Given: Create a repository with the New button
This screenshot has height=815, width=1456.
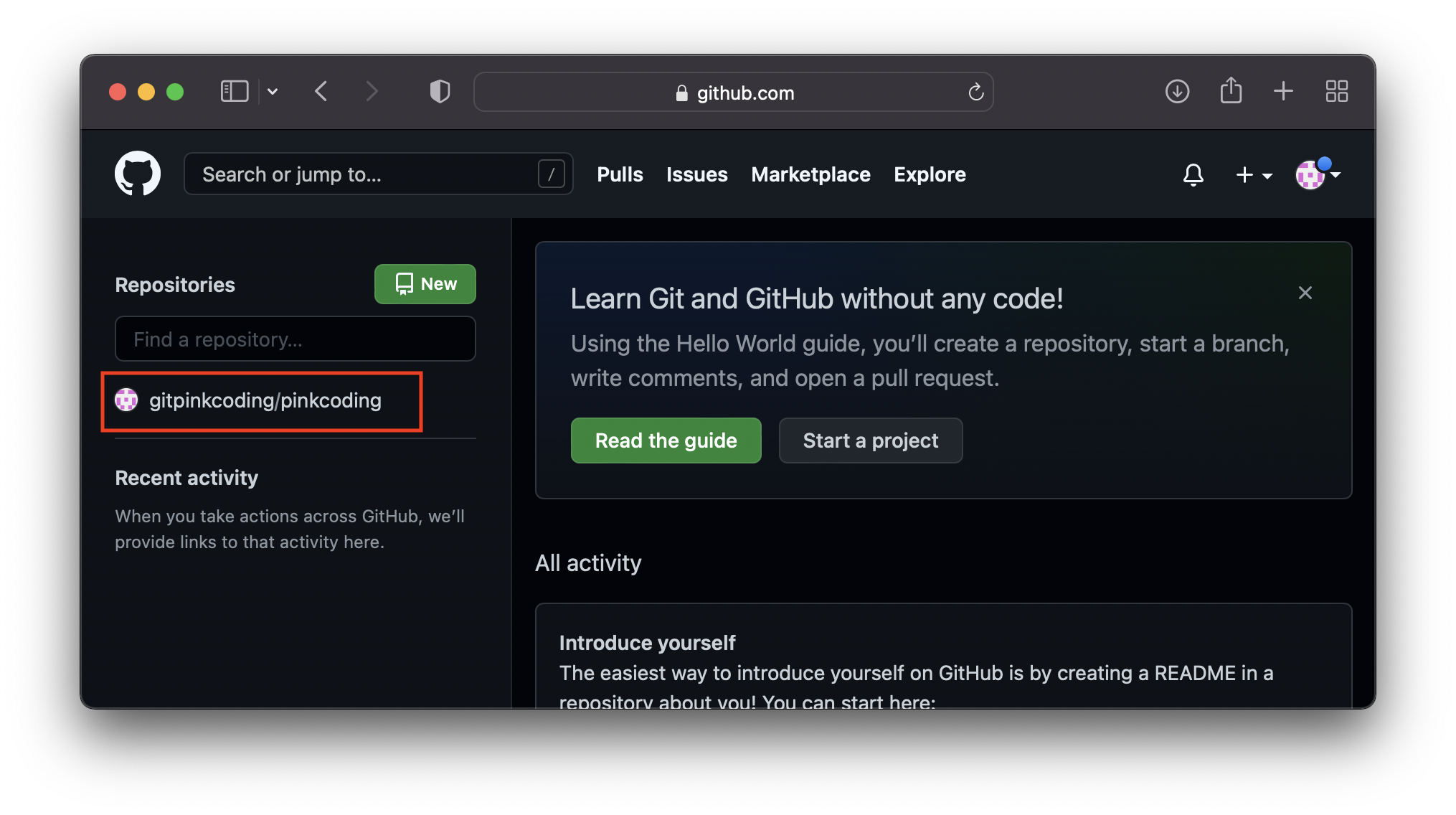Looking at the screenshot, I should [425, 284].
